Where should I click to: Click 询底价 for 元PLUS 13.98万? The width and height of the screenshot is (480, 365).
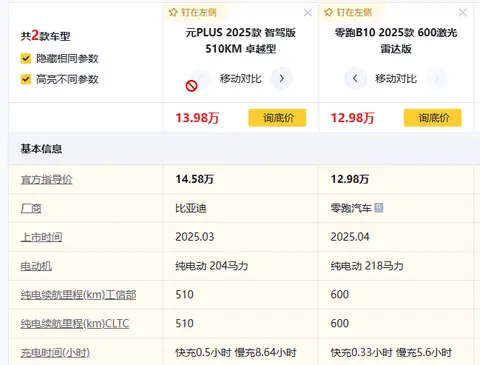277,118
